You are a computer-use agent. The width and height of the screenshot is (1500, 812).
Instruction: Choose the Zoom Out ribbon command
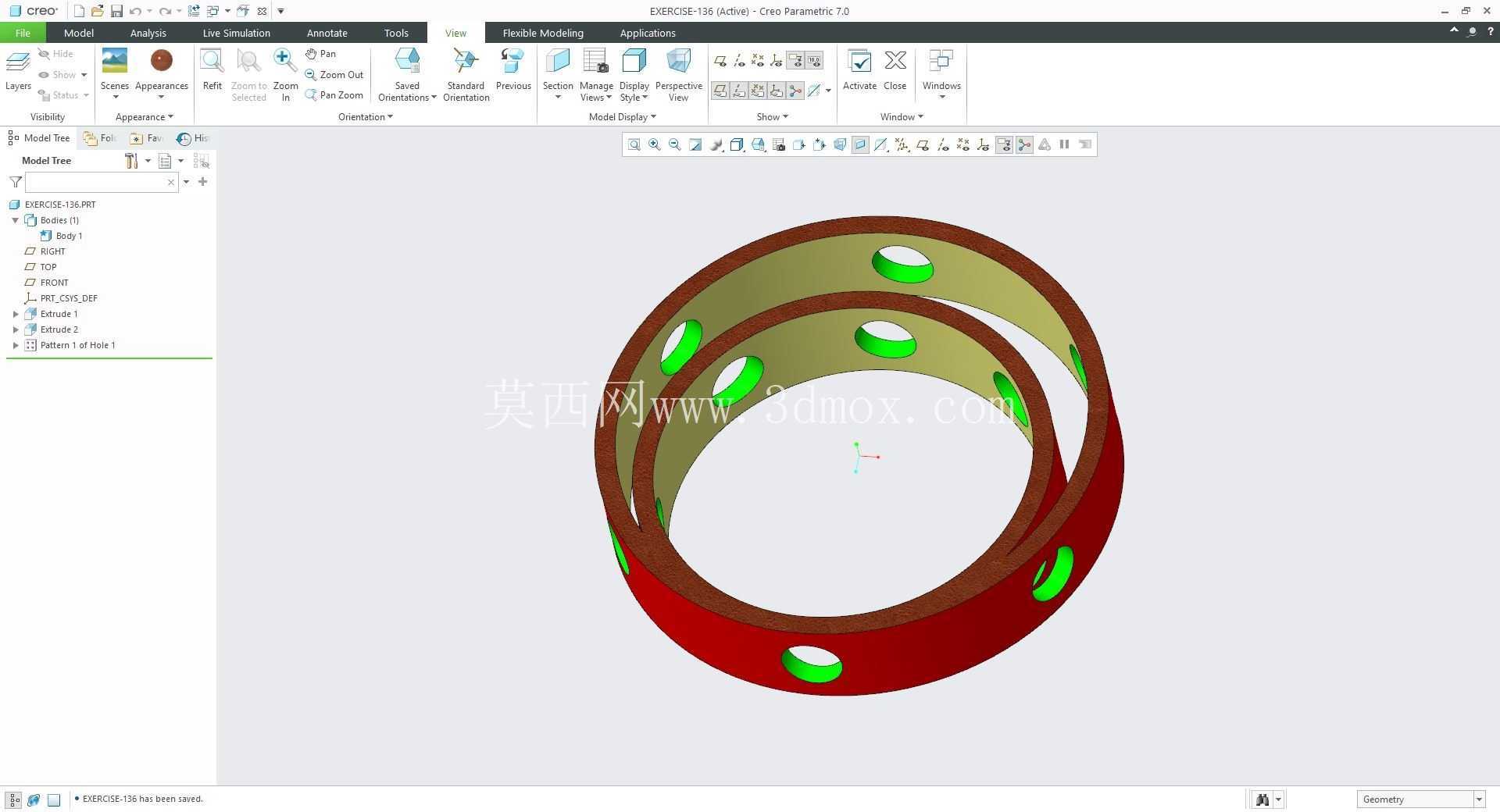pos(334,75)
